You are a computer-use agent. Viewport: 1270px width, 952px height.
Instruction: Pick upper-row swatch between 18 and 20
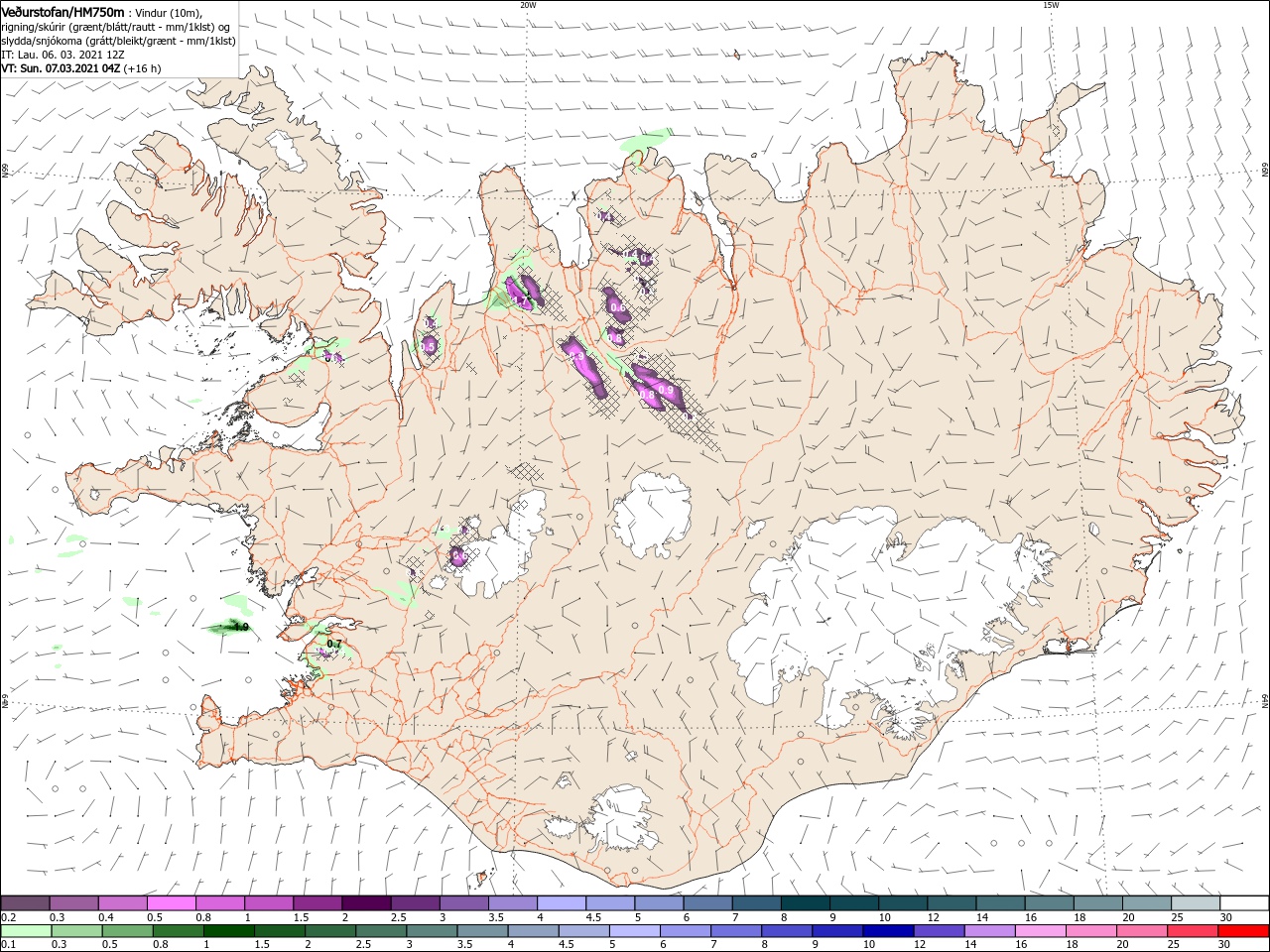[1099, 902]
